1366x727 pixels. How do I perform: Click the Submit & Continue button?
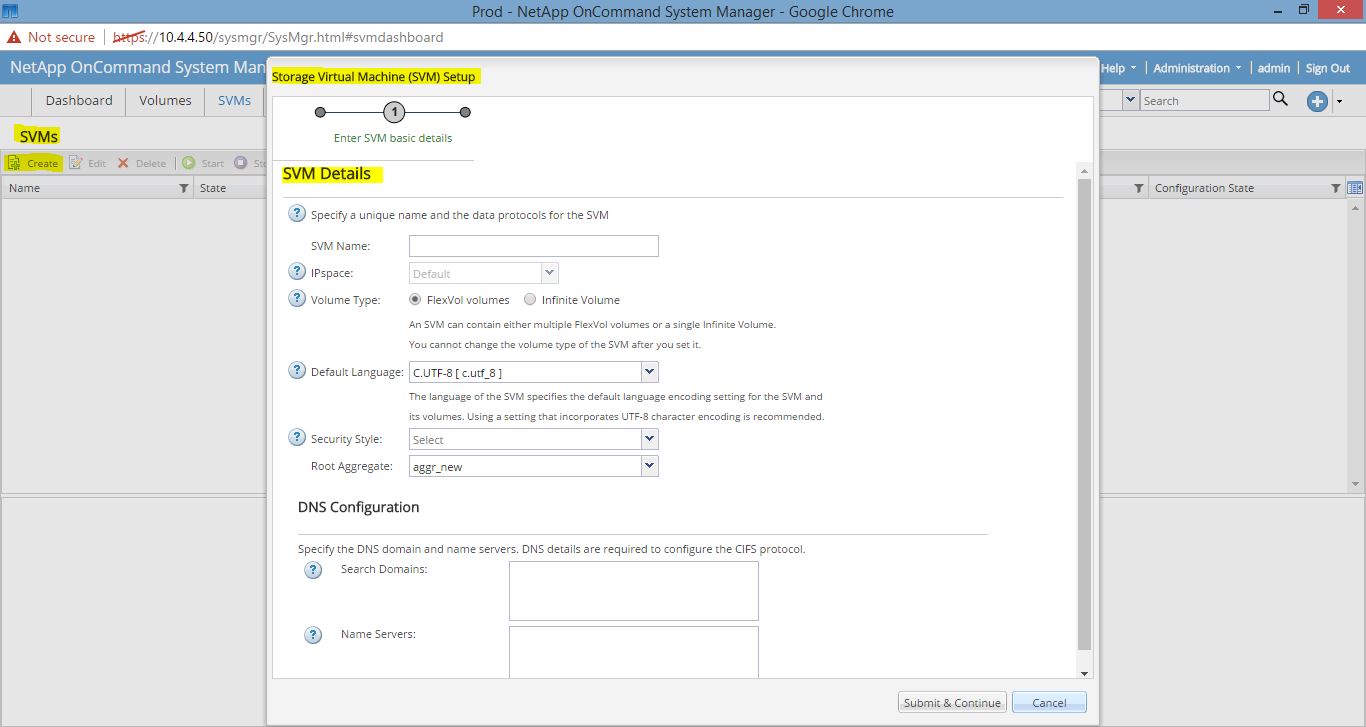click(950, 701)
